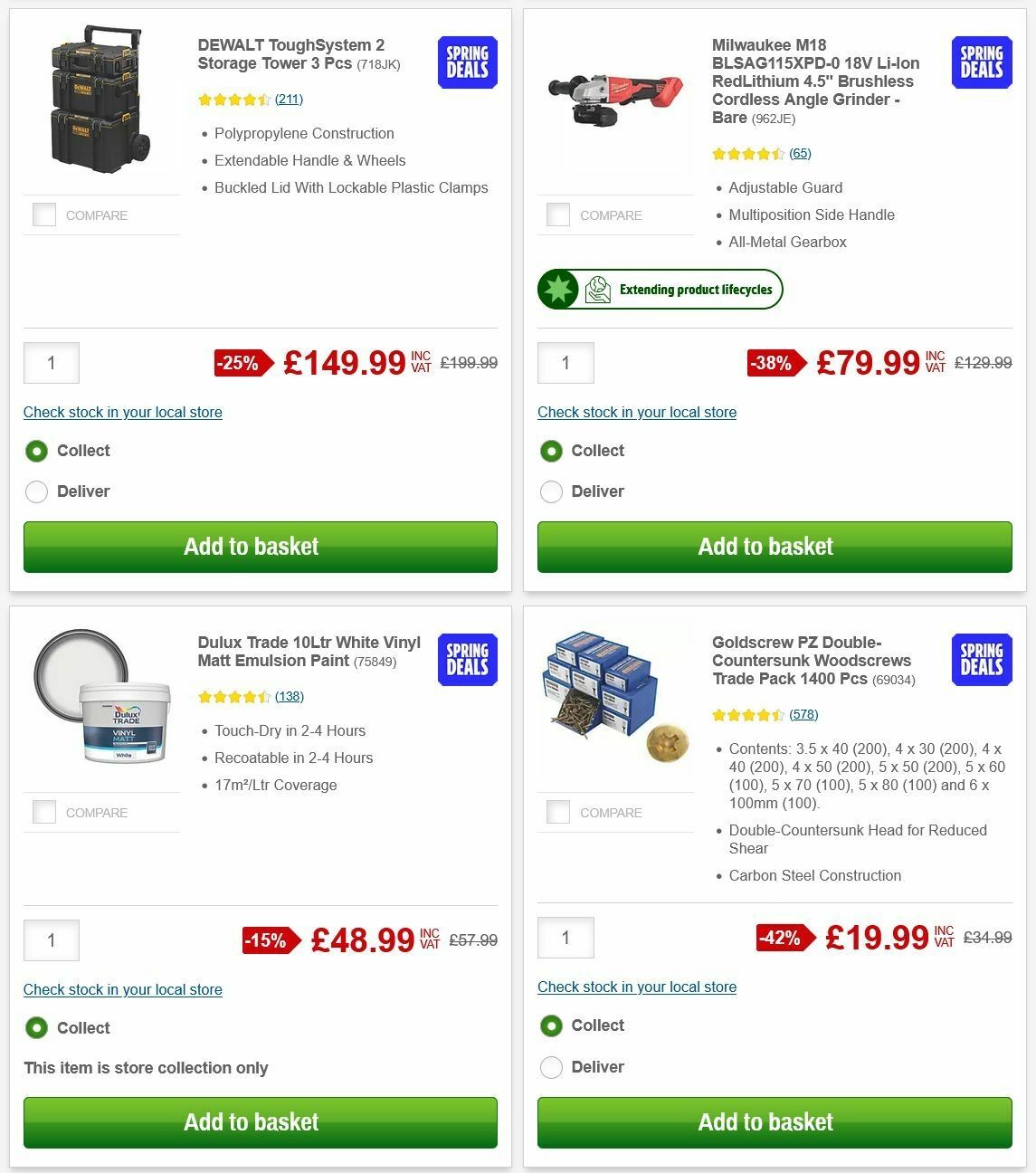
Task: Select Deliver for the Goldscrew woodscrews pack
Action: pos(551,1067)
